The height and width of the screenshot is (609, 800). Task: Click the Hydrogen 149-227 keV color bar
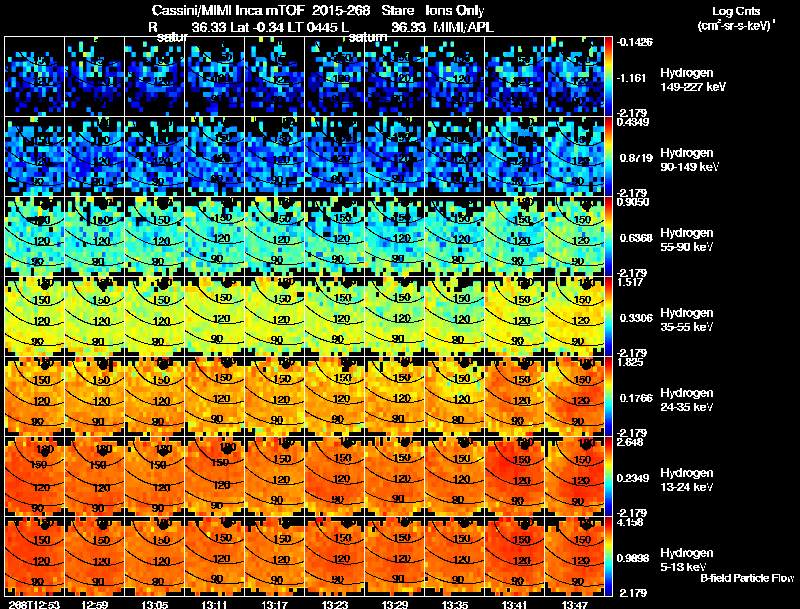click(x=608, y=77)
